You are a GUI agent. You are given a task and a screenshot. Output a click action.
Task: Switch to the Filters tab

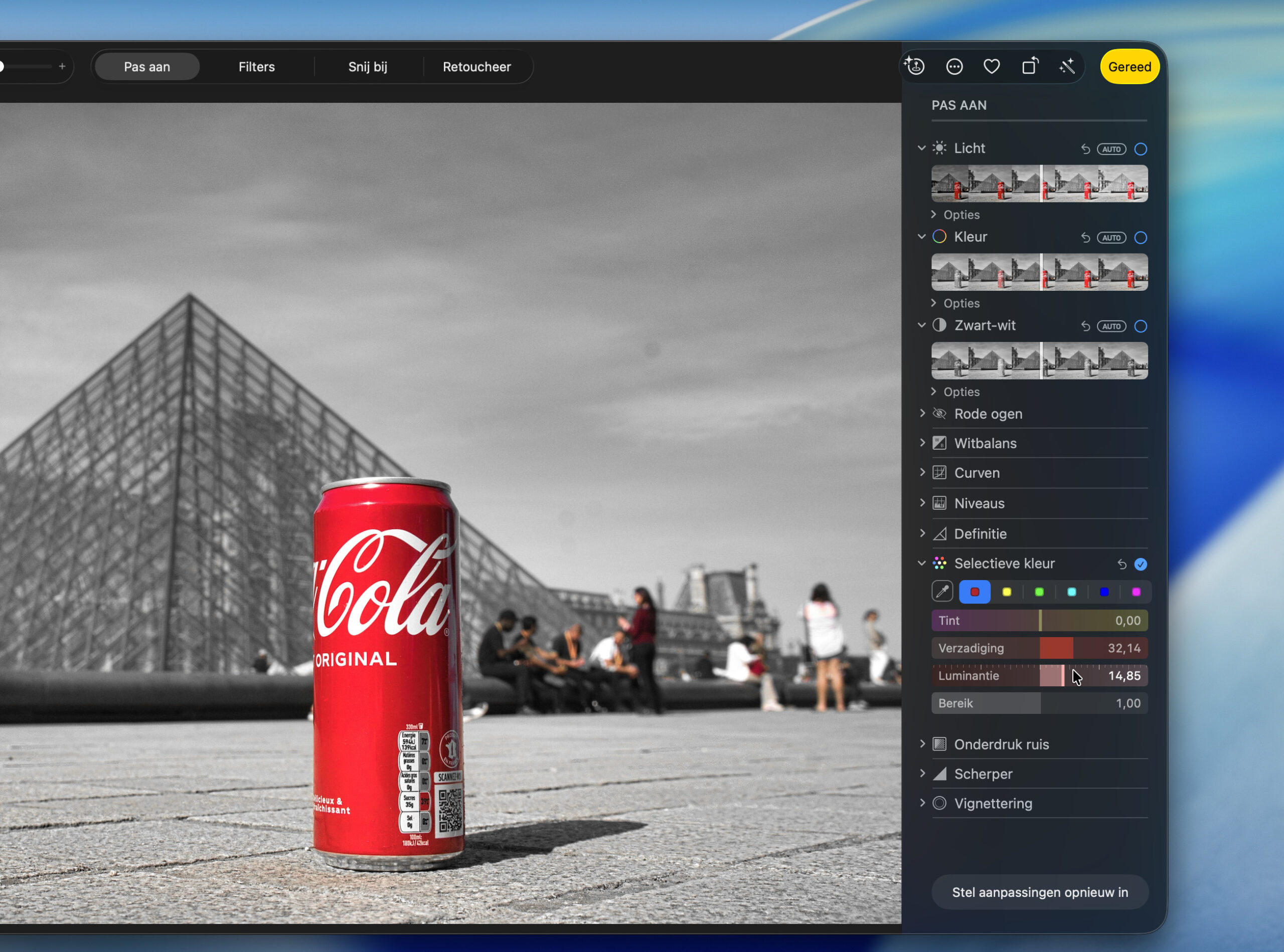(257, 67)
